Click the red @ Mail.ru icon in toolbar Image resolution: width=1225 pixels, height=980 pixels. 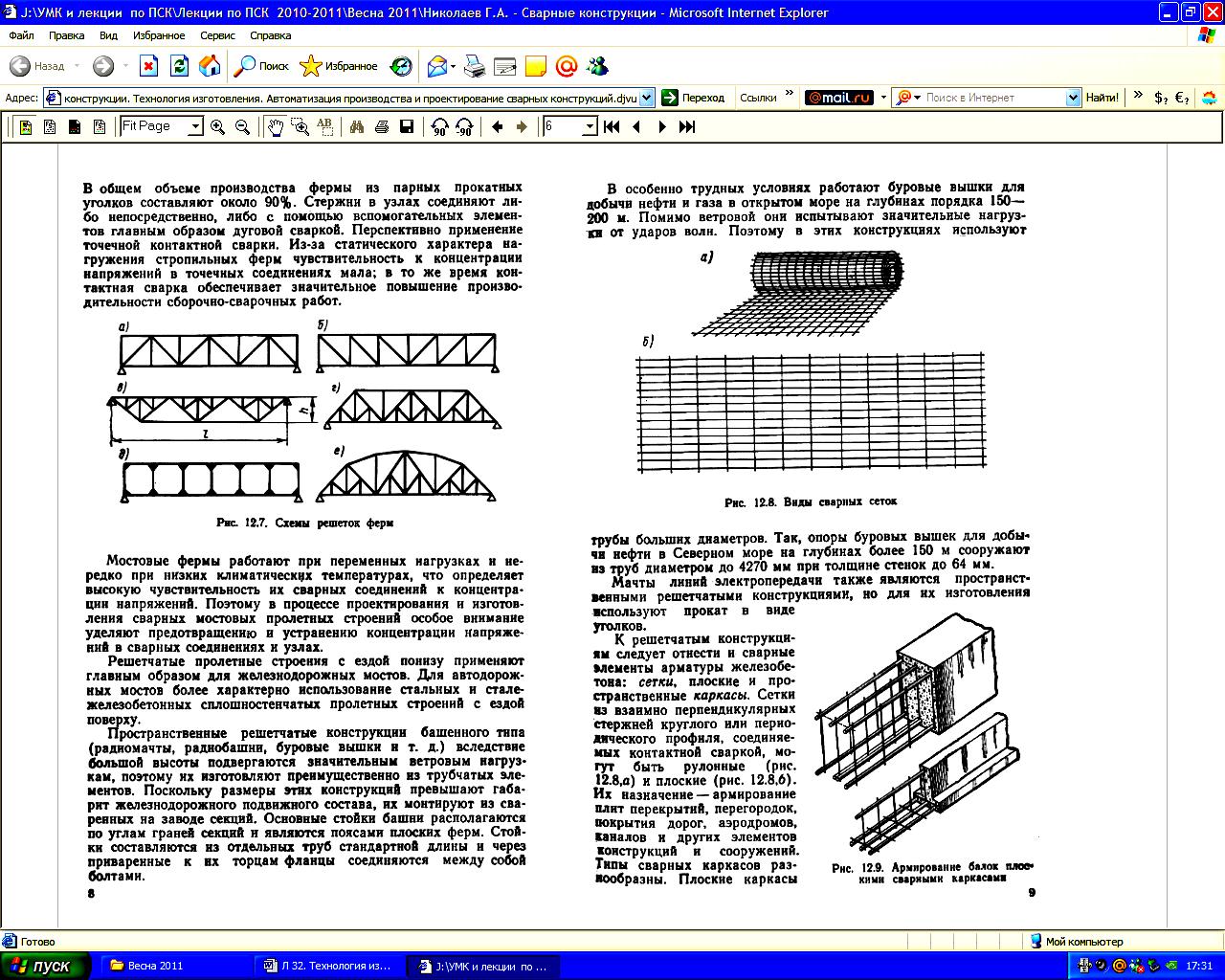[x=567, y=66]
